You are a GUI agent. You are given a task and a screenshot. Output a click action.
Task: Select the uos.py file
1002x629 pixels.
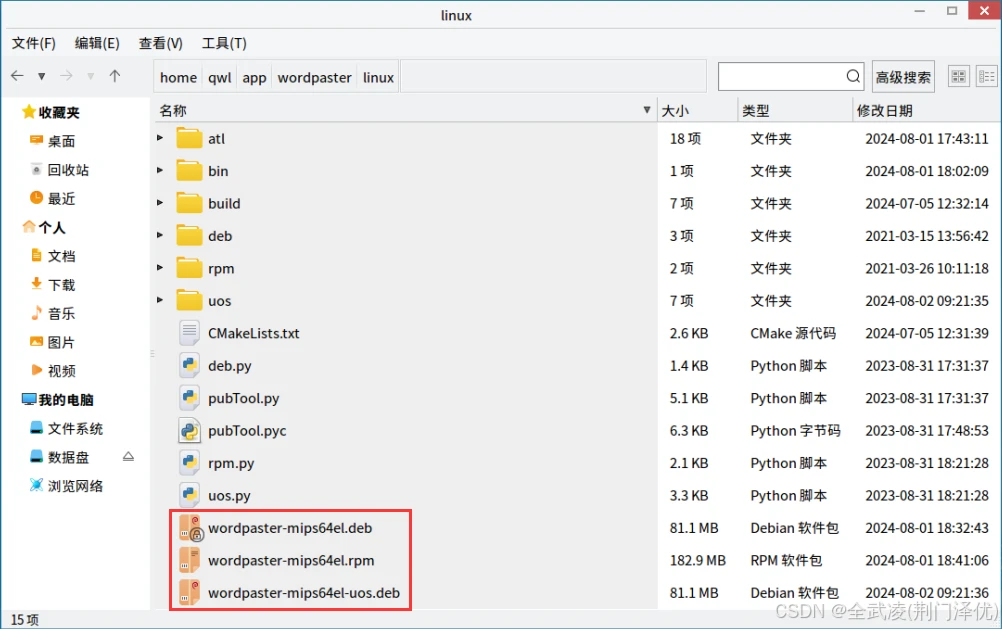[x=229, y=495]
